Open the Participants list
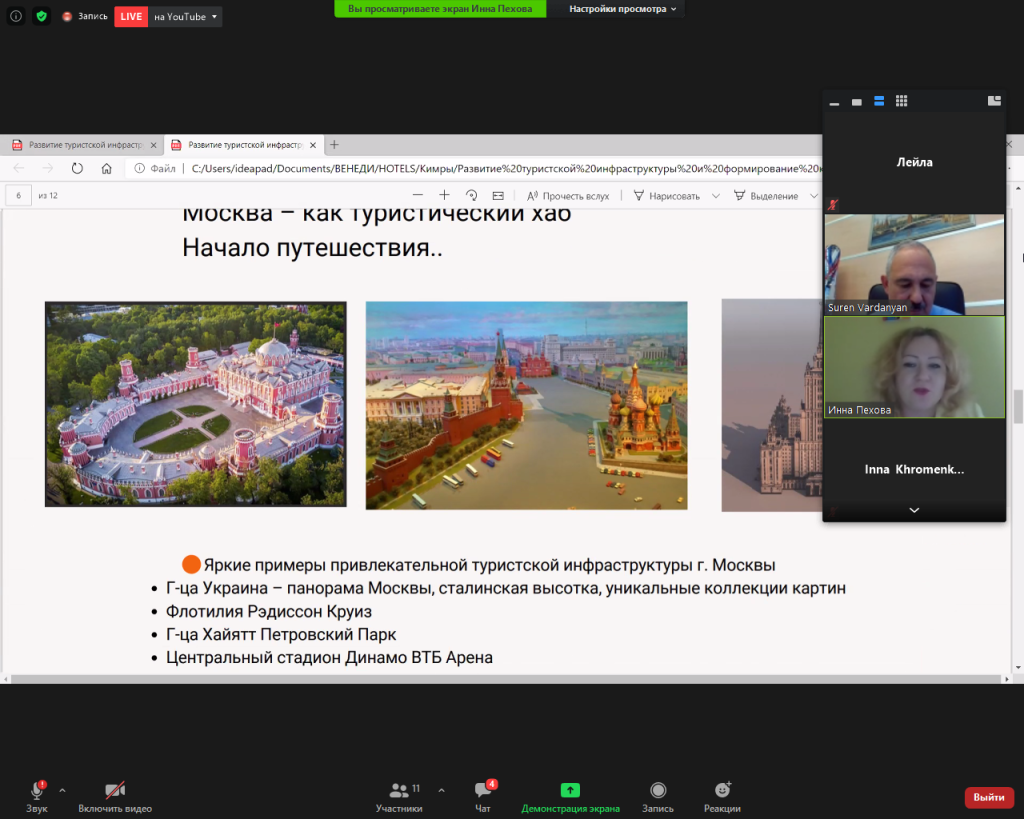The width and height of the screenshot is (1024, 819). [399, 796]
